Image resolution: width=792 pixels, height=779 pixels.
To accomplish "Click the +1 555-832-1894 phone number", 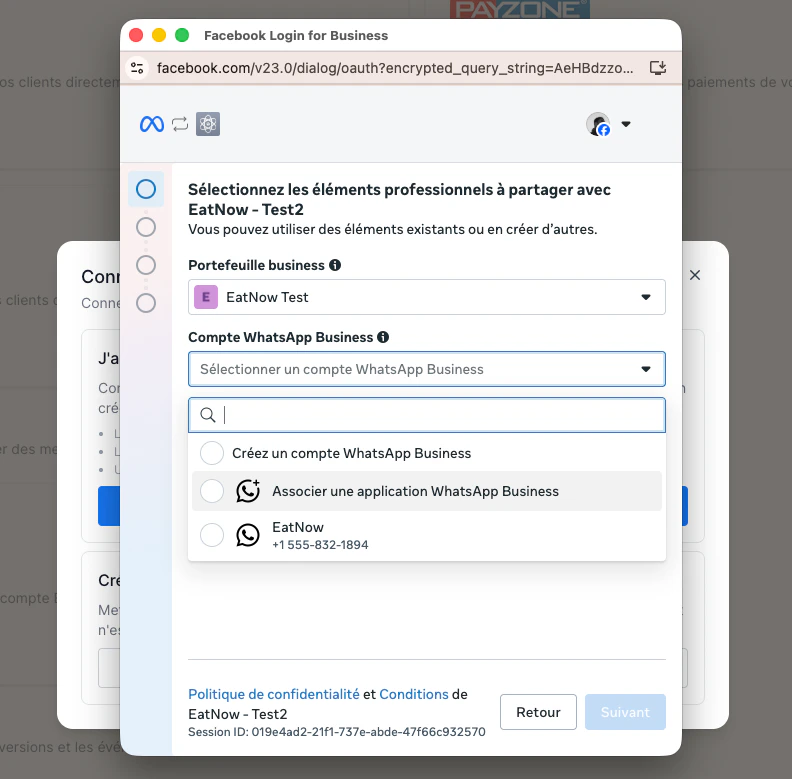I will [x=320, y=545].
